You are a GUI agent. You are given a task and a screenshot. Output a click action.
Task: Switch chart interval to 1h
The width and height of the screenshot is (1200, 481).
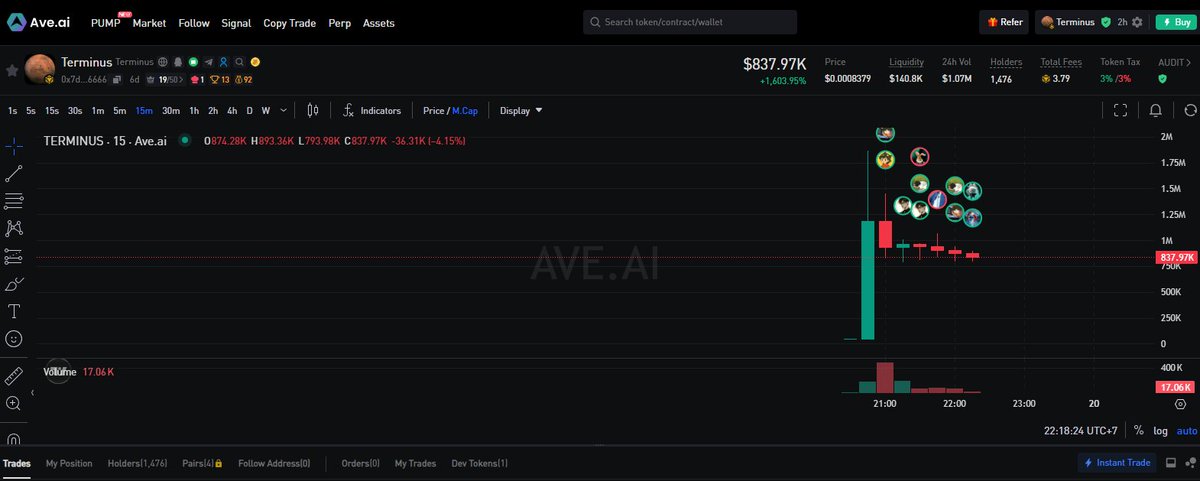[194, 111]
